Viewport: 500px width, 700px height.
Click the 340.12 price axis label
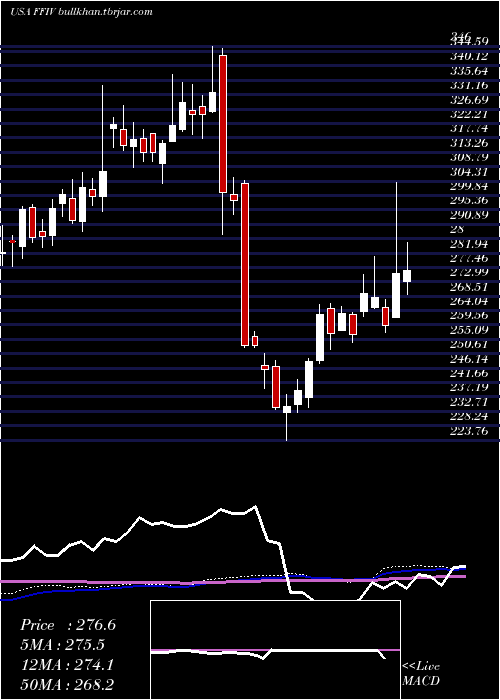pos(469,56)
